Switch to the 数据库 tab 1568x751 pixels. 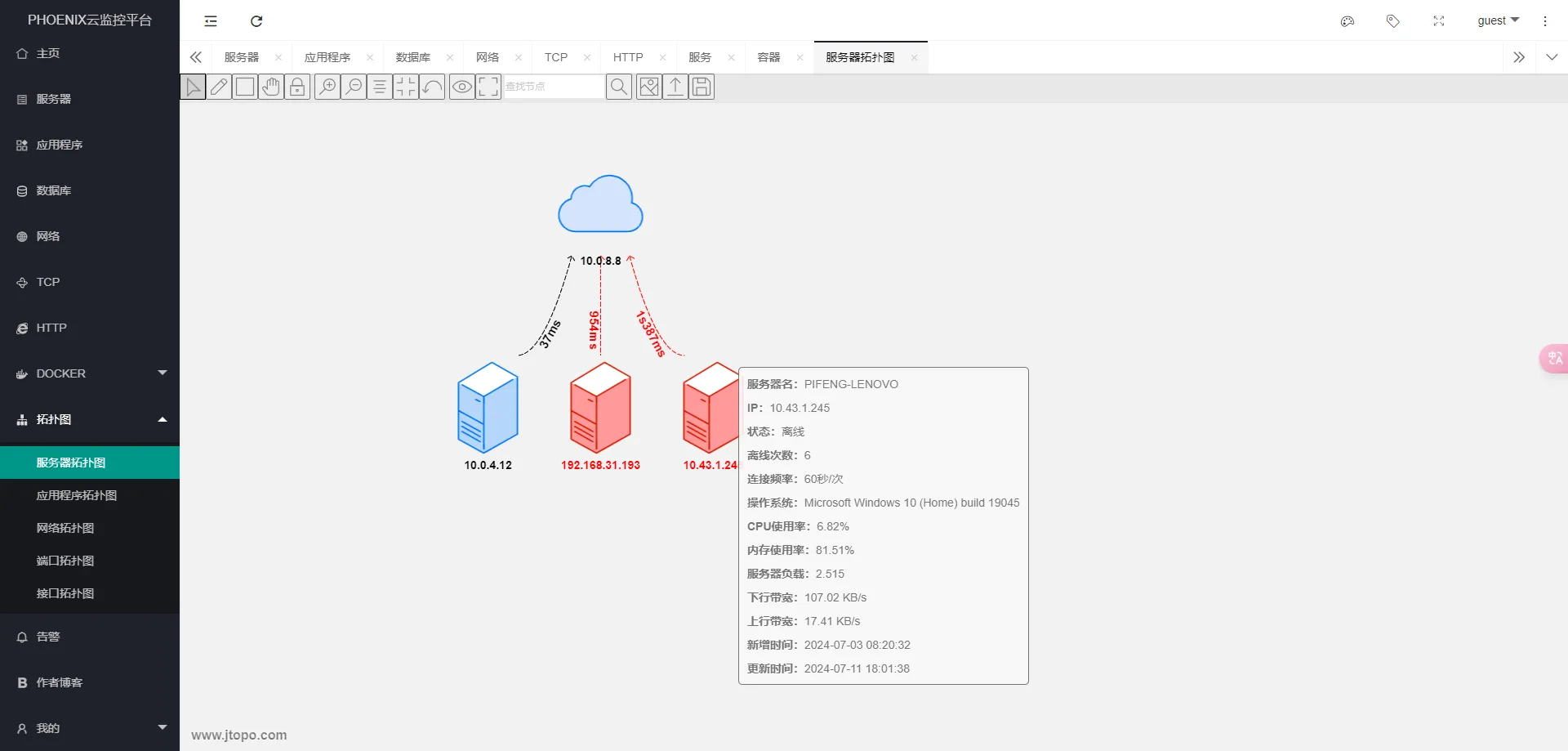(x=413, y=57)
